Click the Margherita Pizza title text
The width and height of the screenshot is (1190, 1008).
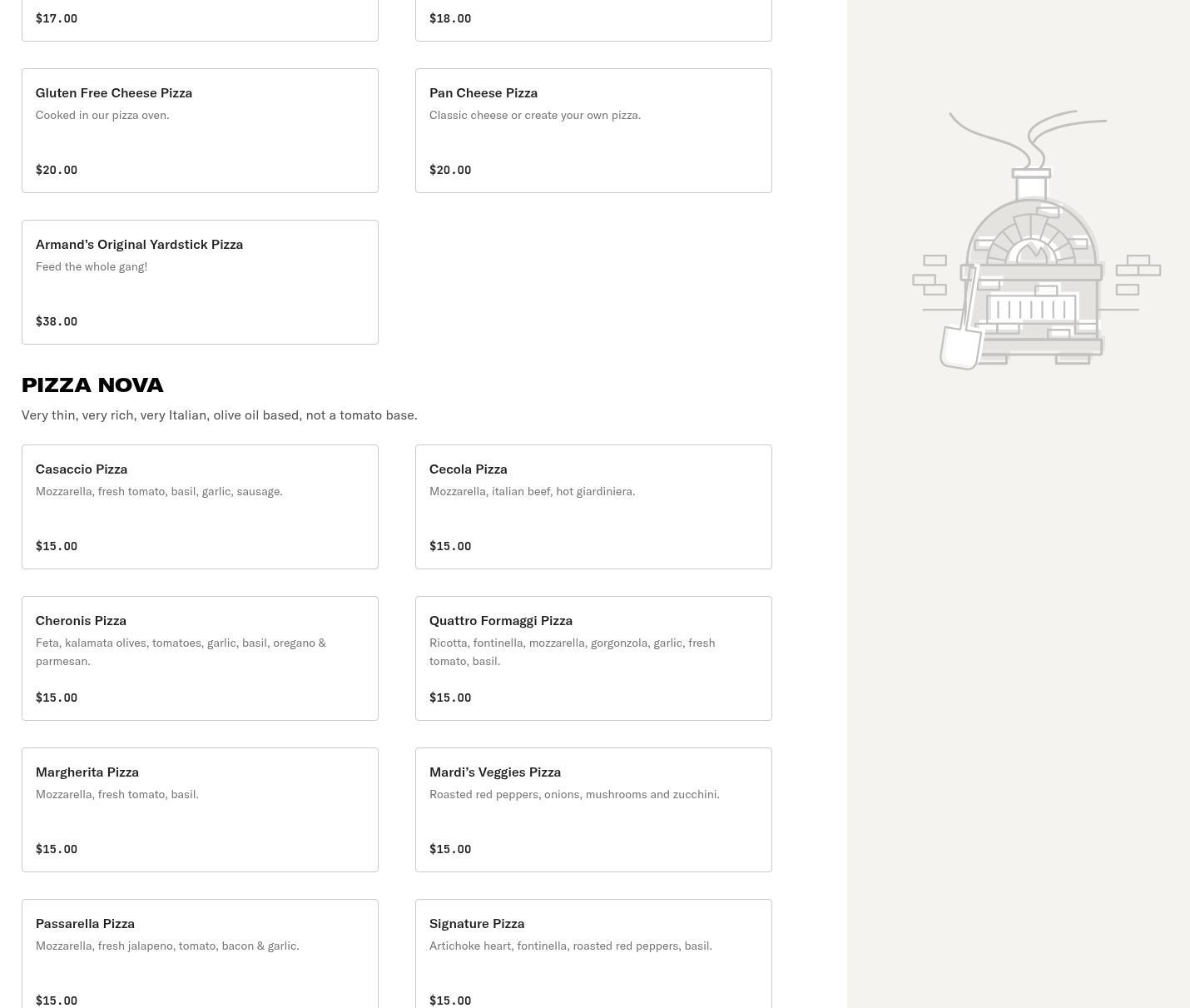pos(87,772)
